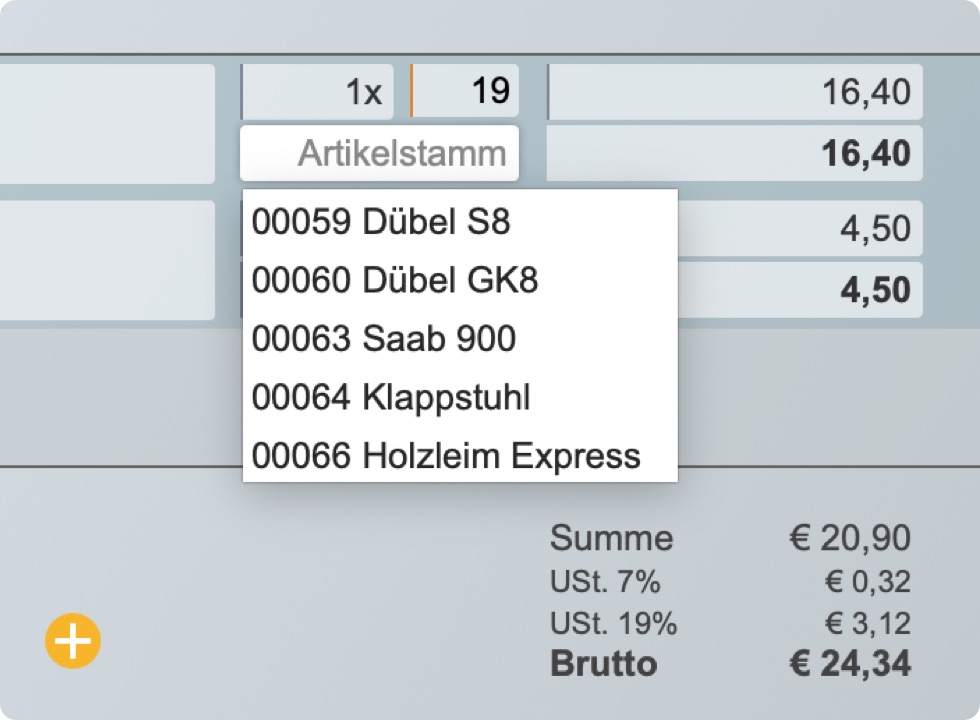Select 00059 Dübel S8 from the list
This screenshot has height=720, width=980.
[x=380, y=221]
